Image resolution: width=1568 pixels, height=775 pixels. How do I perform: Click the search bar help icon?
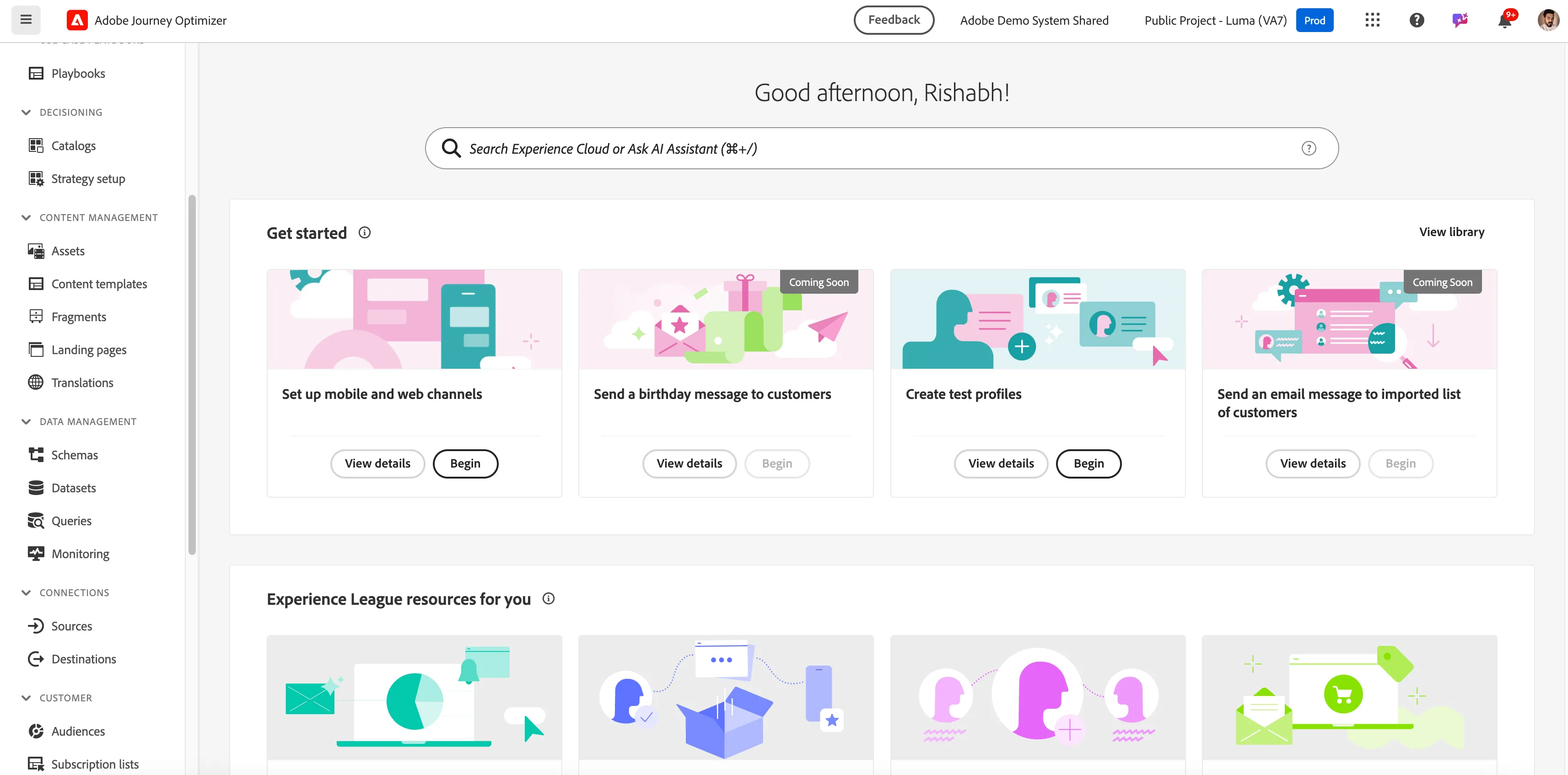coord(1309,149)
